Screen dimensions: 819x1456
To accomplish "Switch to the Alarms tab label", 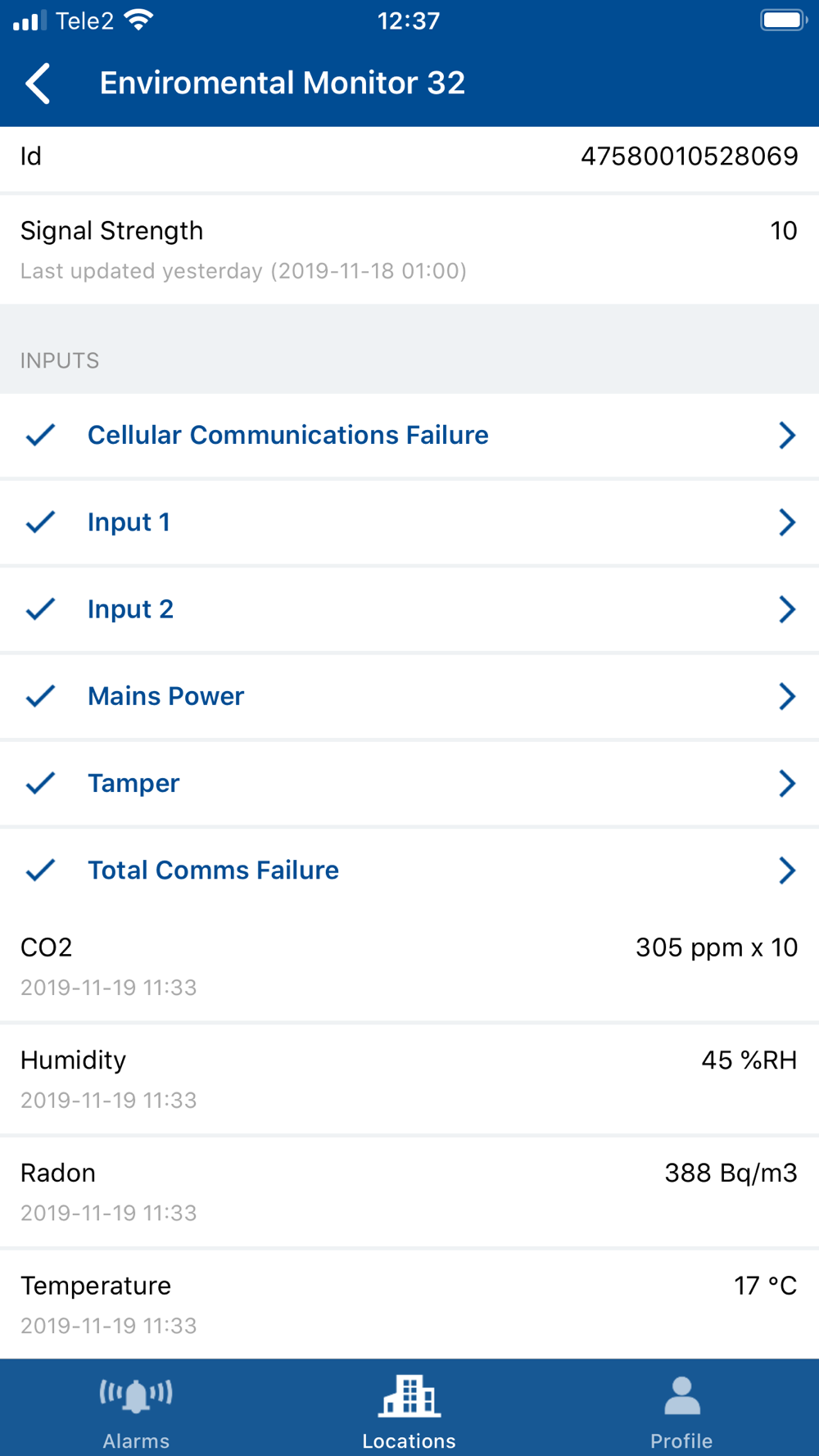I will point(136,1440).
